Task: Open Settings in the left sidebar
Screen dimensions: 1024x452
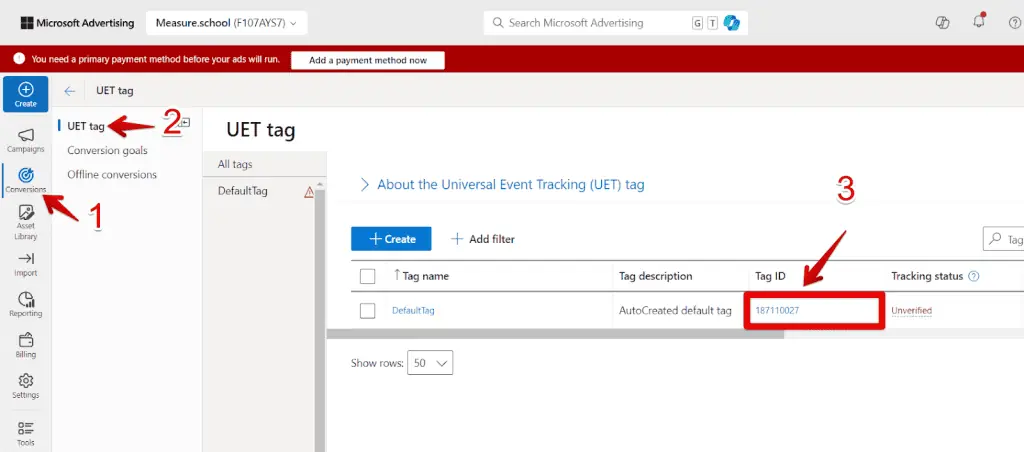Action: click(25, 386)
